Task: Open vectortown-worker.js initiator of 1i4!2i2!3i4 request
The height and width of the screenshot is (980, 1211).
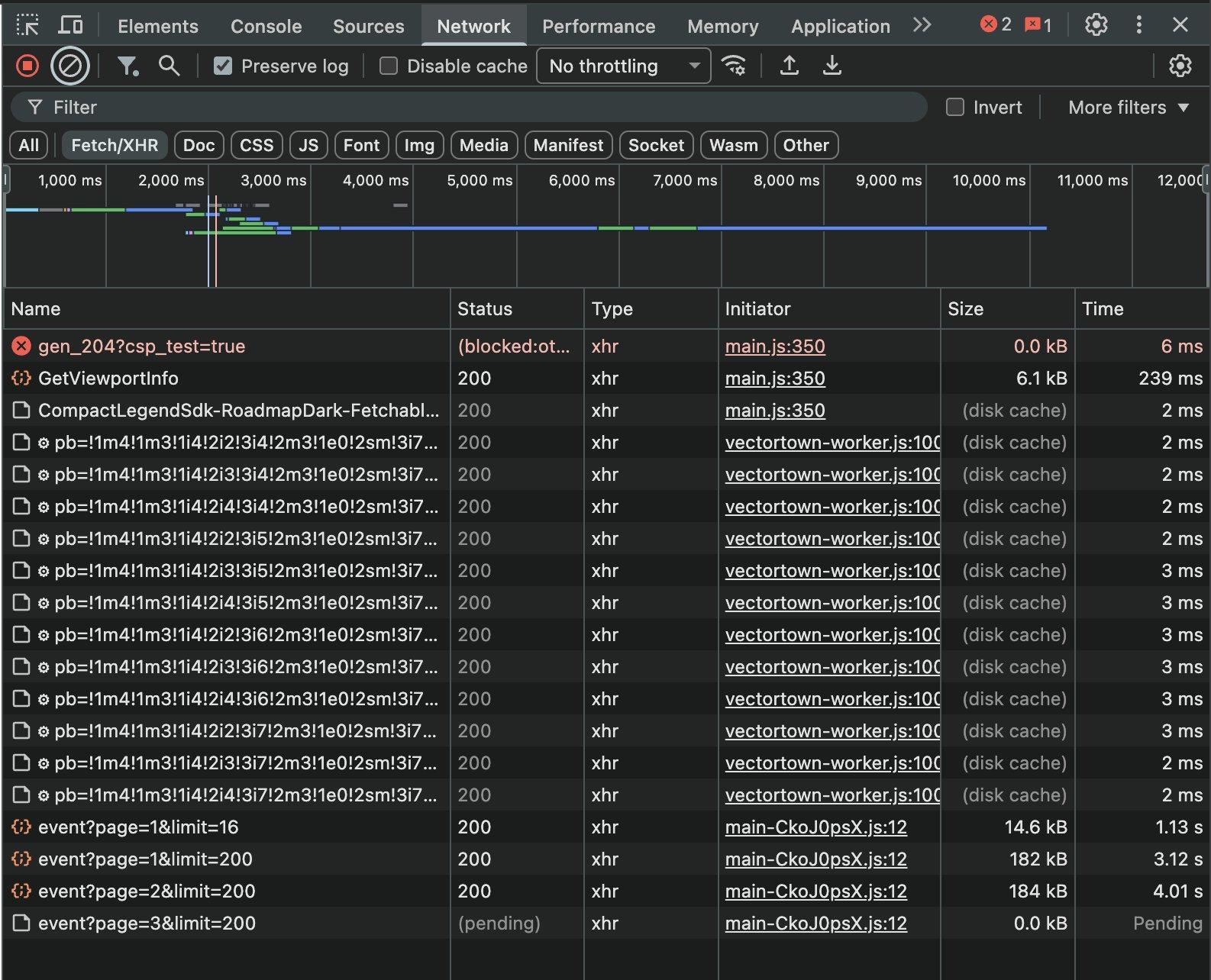Action: (832, 443)
